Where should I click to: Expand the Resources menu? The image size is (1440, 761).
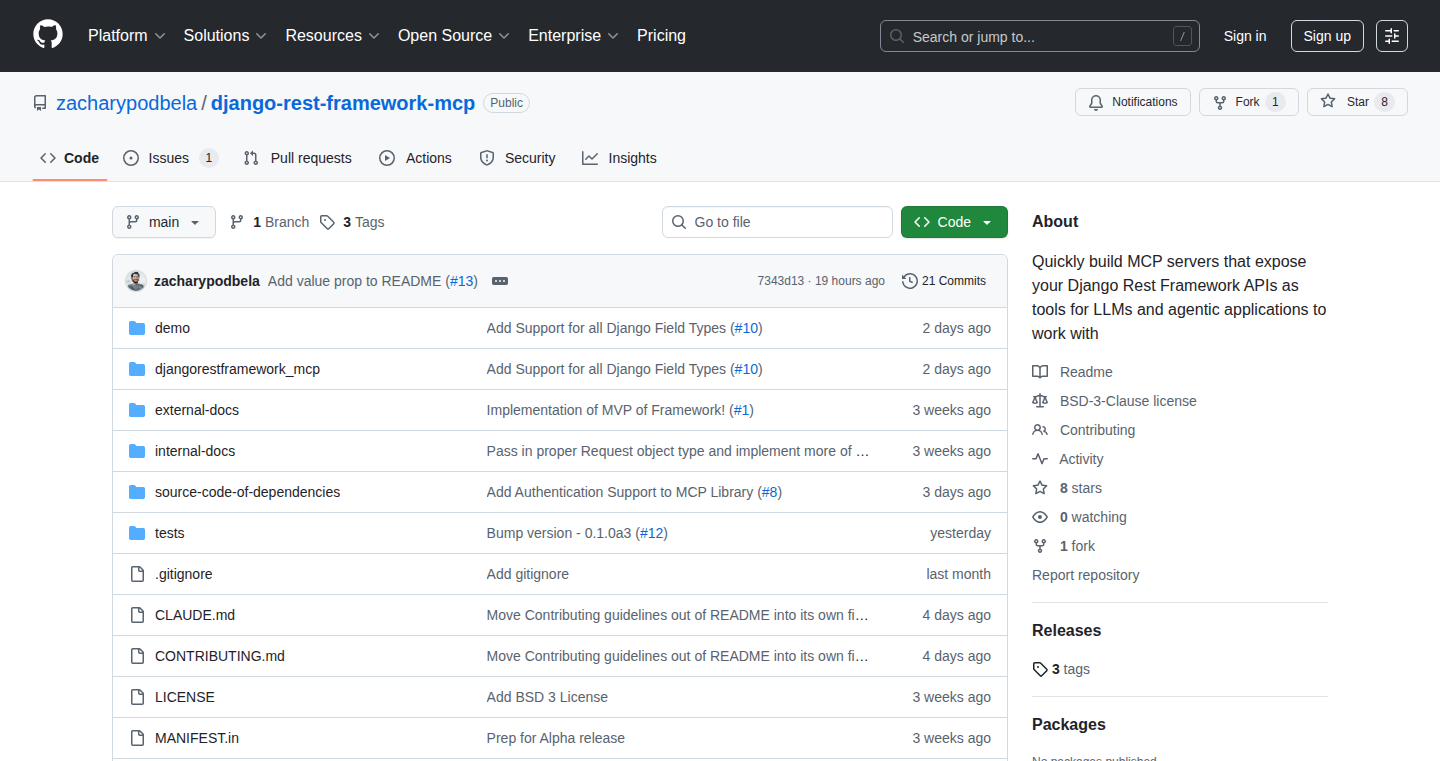tap(332, 36)
